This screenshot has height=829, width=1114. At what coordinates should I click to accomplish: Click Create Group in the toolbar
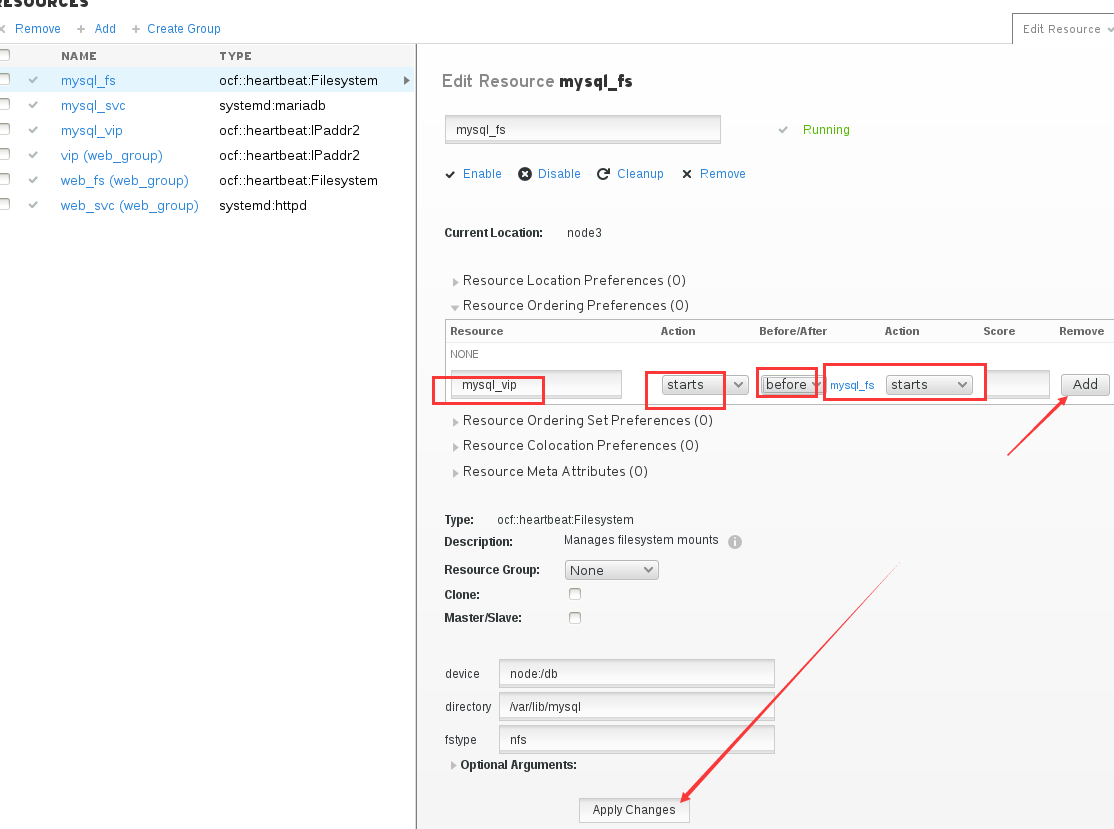[184, 29]
